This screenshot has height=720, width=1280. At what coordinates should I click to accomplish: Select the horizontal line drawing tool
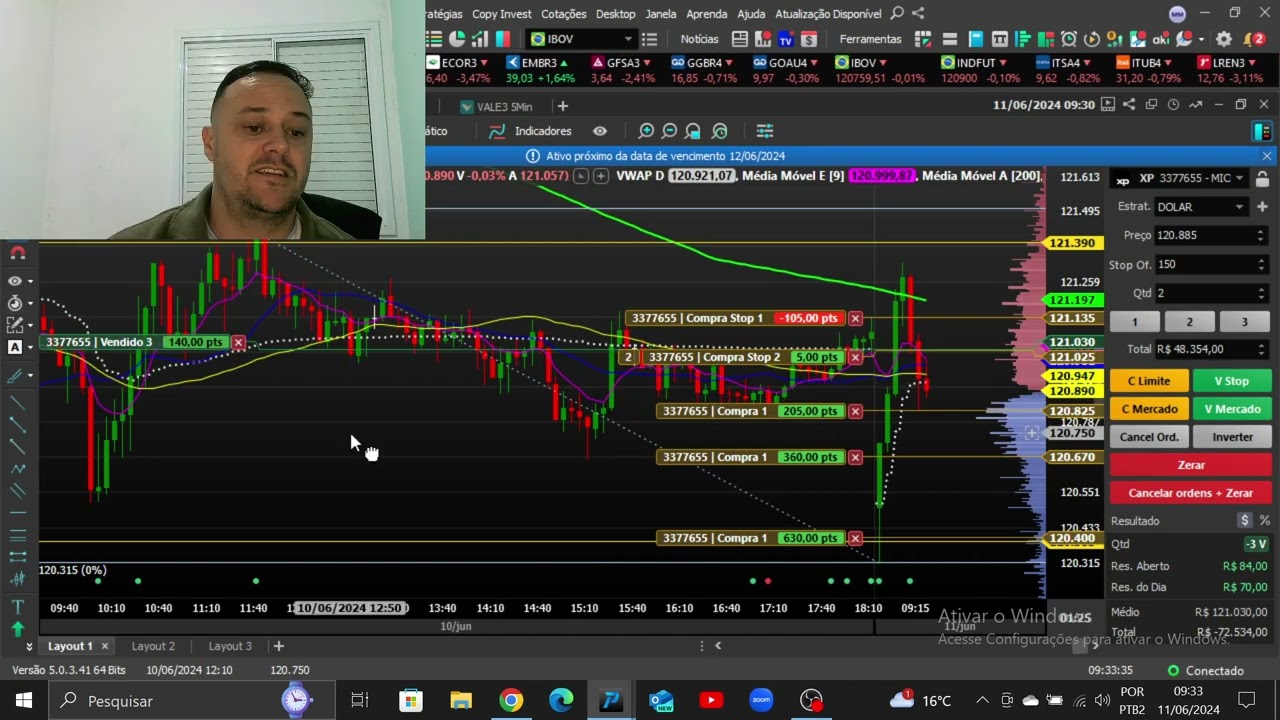pyautogui.click(x=17, y=512)
